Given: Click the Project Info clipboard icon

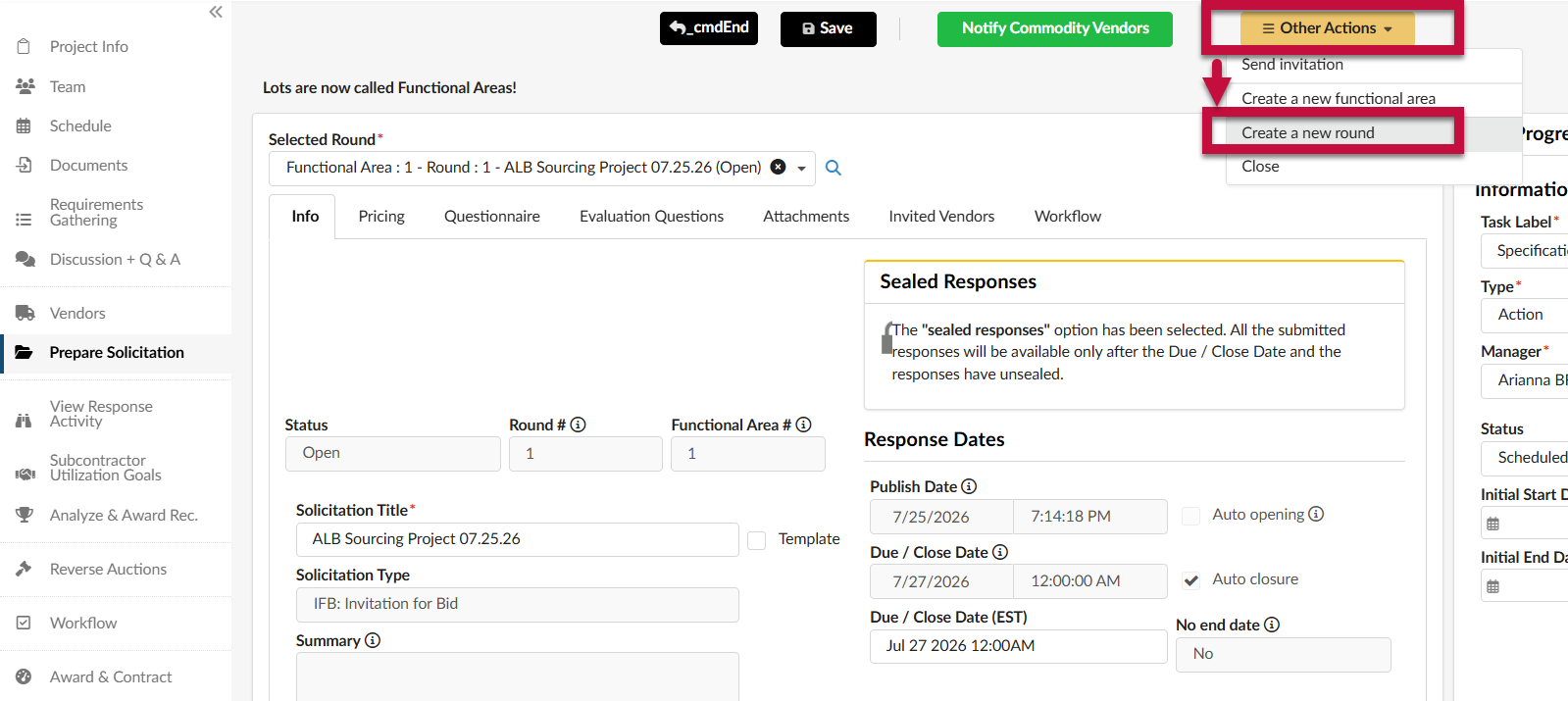Looking at the screenshot, I should 24,46.
